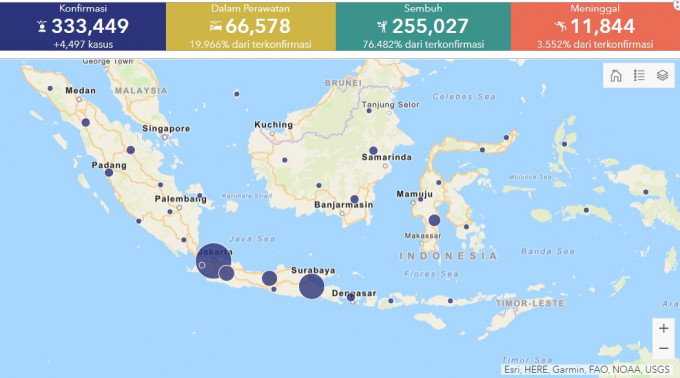Click the large Jakarta case bubble
Screen dimensions: 680x378
click(213, 261)
